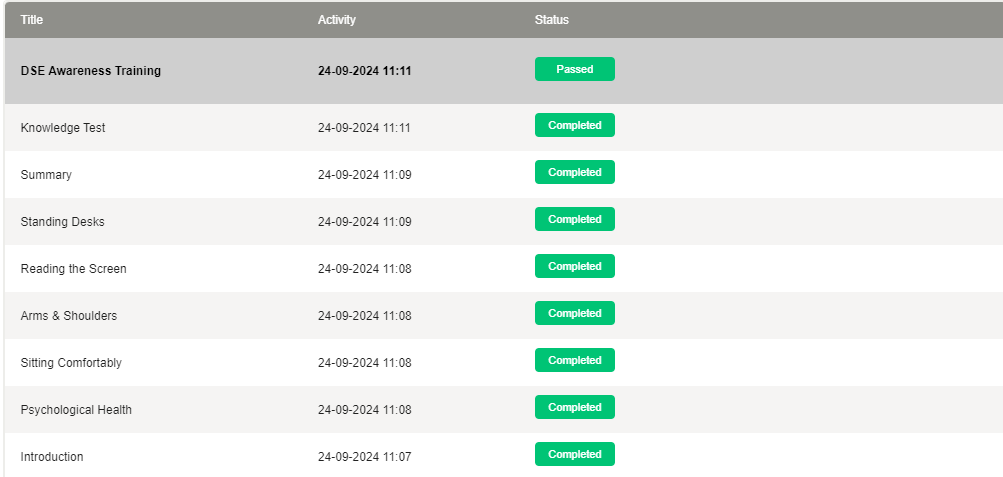Open the Knowledge Test module

(63, 128)
